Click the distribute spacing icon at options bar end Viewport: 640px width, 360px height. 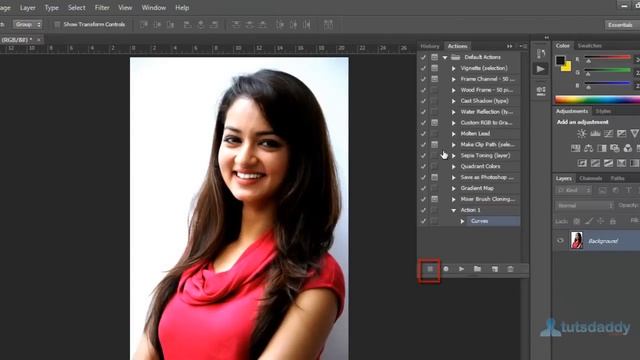pyautogui.click(x=328, y=24)
